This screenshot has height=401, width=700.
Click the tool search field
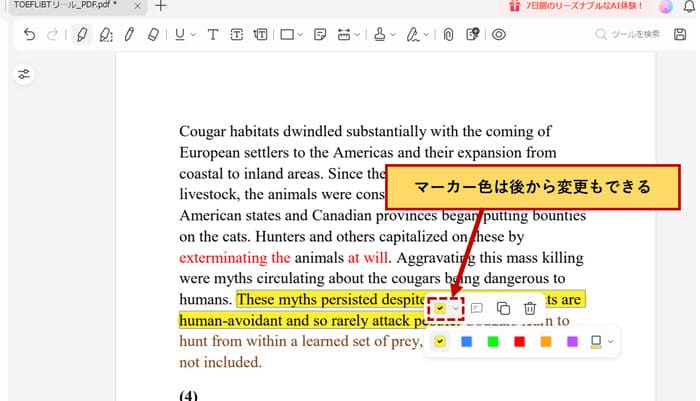(x=632, y=35)
